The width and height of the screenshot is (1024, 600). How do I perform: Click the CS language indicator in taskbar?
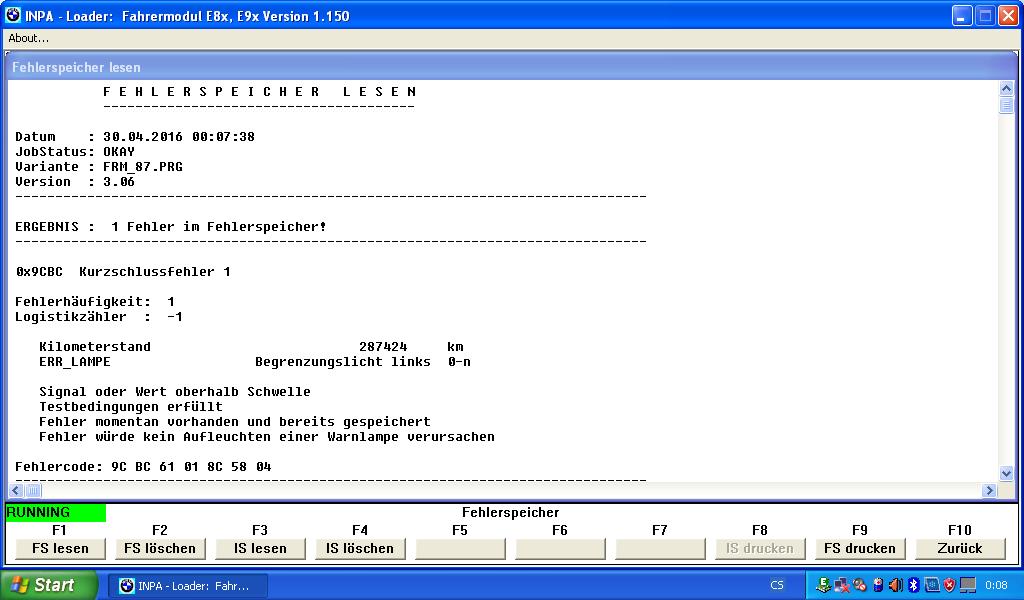[777, 585]
